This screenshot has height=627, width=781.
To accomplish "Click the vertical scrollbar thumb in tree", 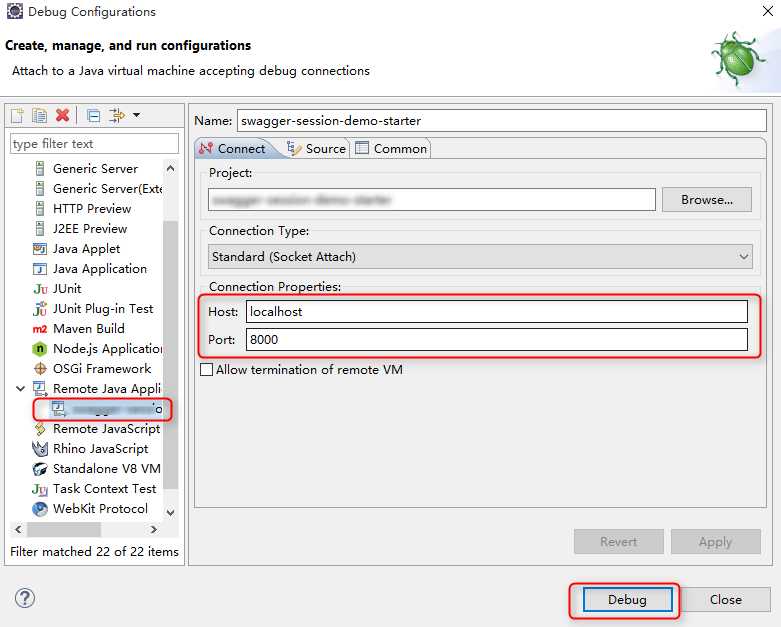I will (170, 355).
